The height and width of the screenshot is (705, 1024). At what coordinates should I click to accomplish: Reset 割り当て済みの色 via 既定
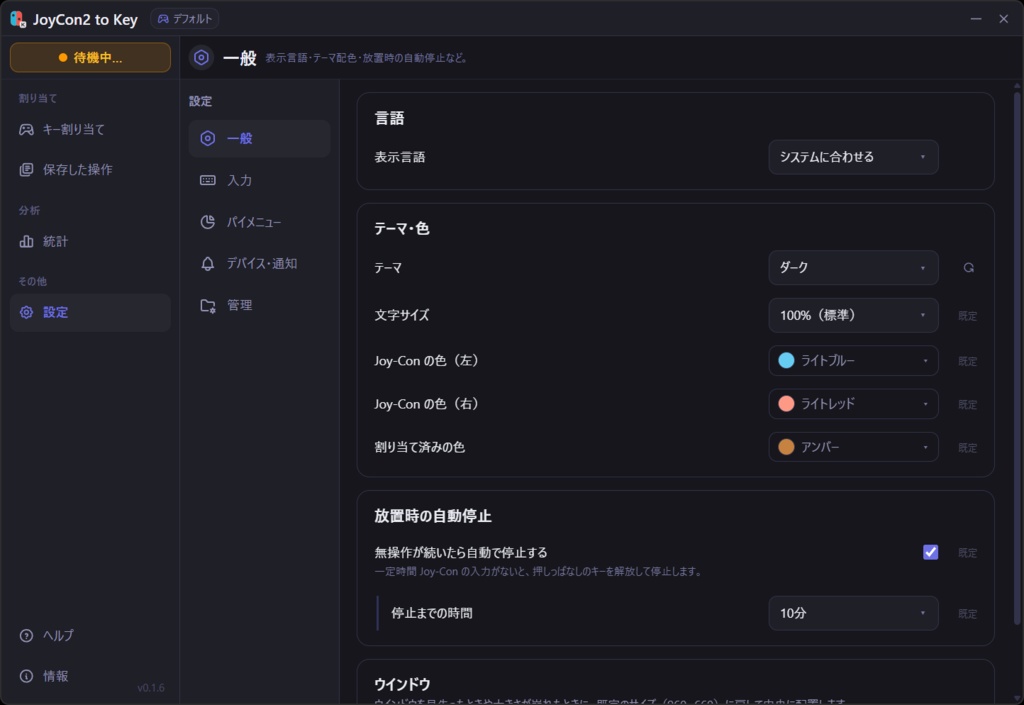click(967, 448)
